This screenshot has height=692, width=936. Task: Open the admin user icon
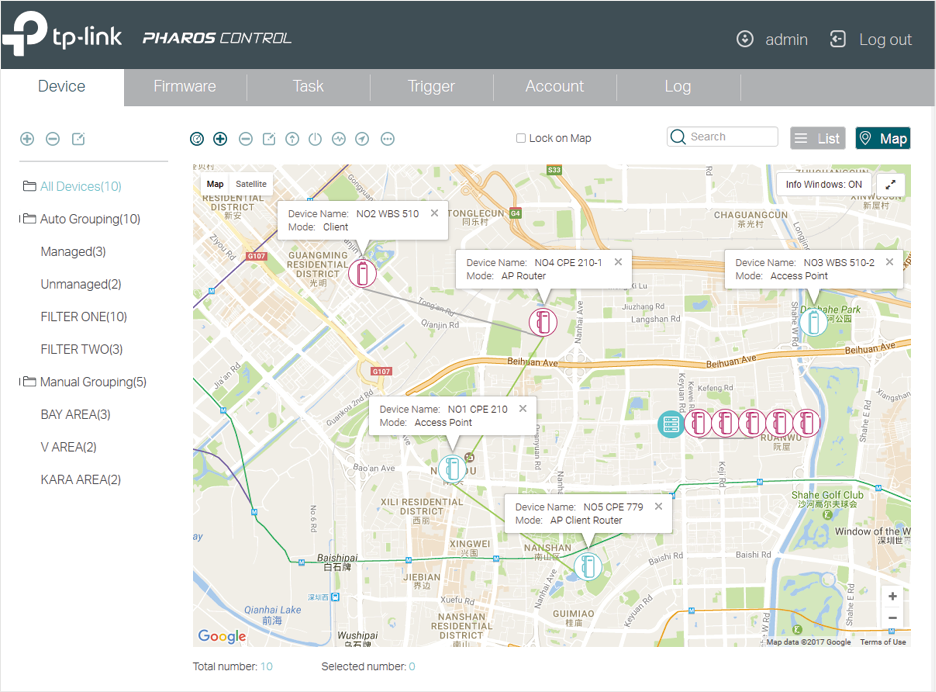pos(745,39)
